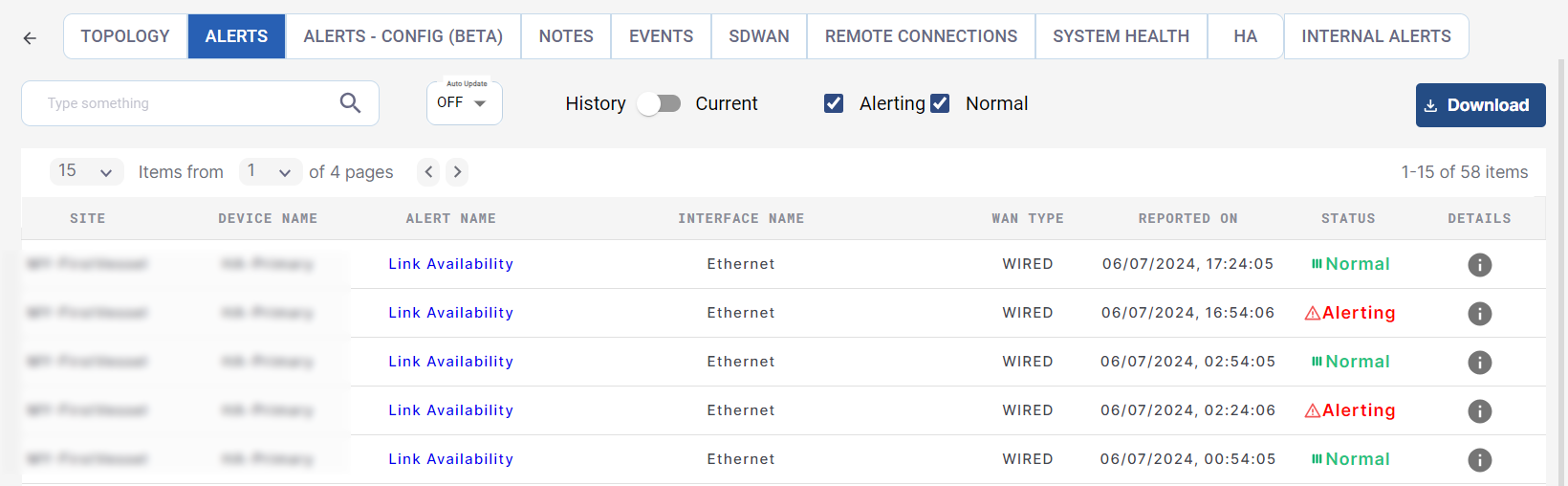This screenshot has width=1568, height=486.
Task: Open the System Health tab
Action: click(1121, 36)
